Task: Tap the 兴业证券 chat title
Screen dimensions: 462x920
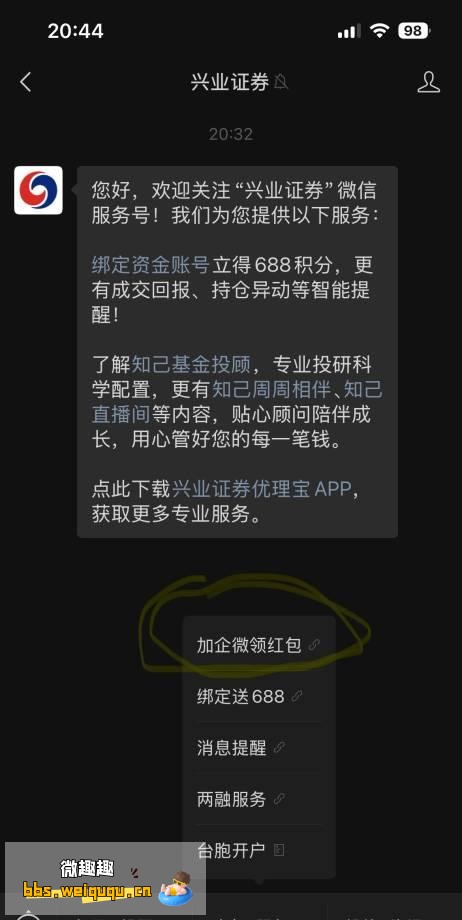Action: [x=230, y=83]
